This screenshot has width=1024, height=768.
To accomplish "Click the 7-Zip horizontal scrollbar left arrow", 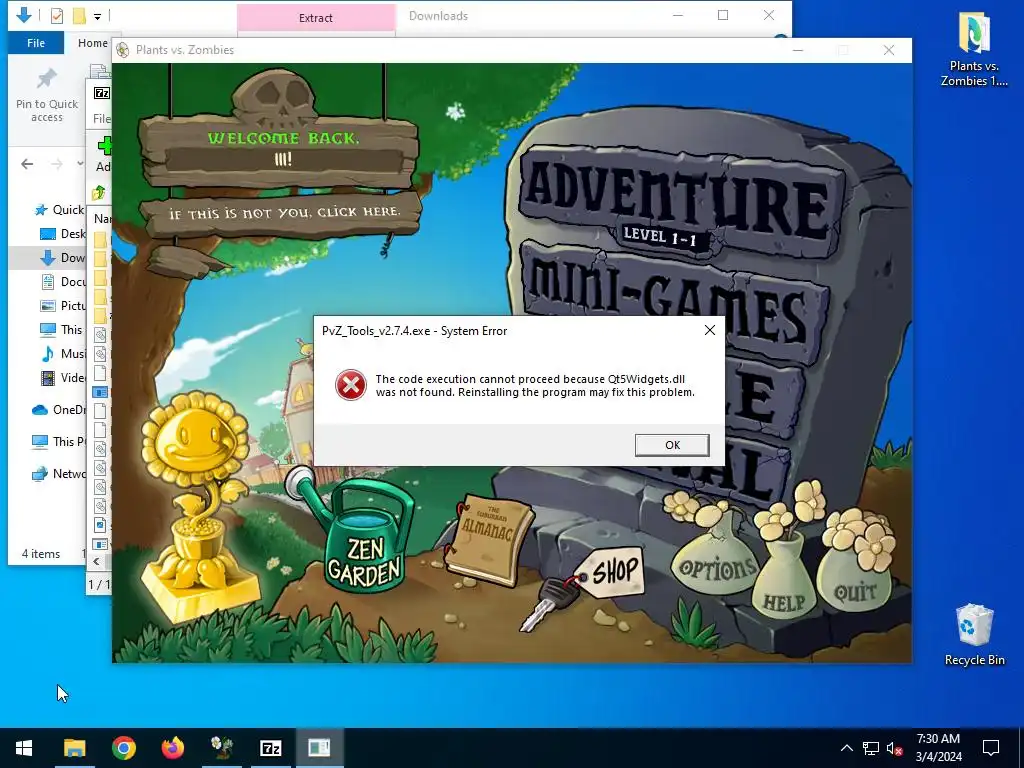I will 96,561.
